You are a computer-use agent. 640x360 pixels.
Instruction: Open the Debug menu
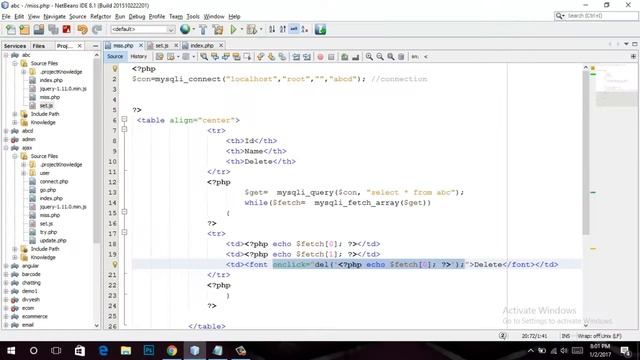137,16
